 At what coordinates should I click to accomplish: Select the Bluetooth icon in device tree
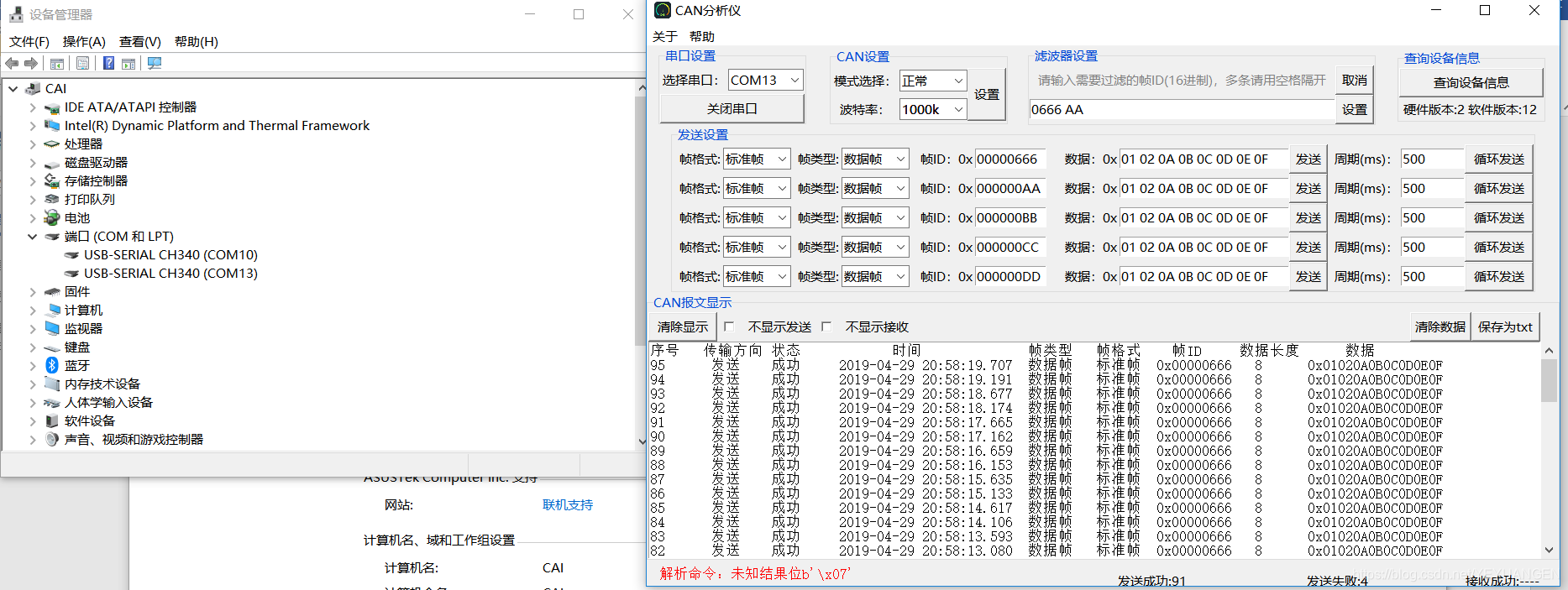click(x=52, y=365)
